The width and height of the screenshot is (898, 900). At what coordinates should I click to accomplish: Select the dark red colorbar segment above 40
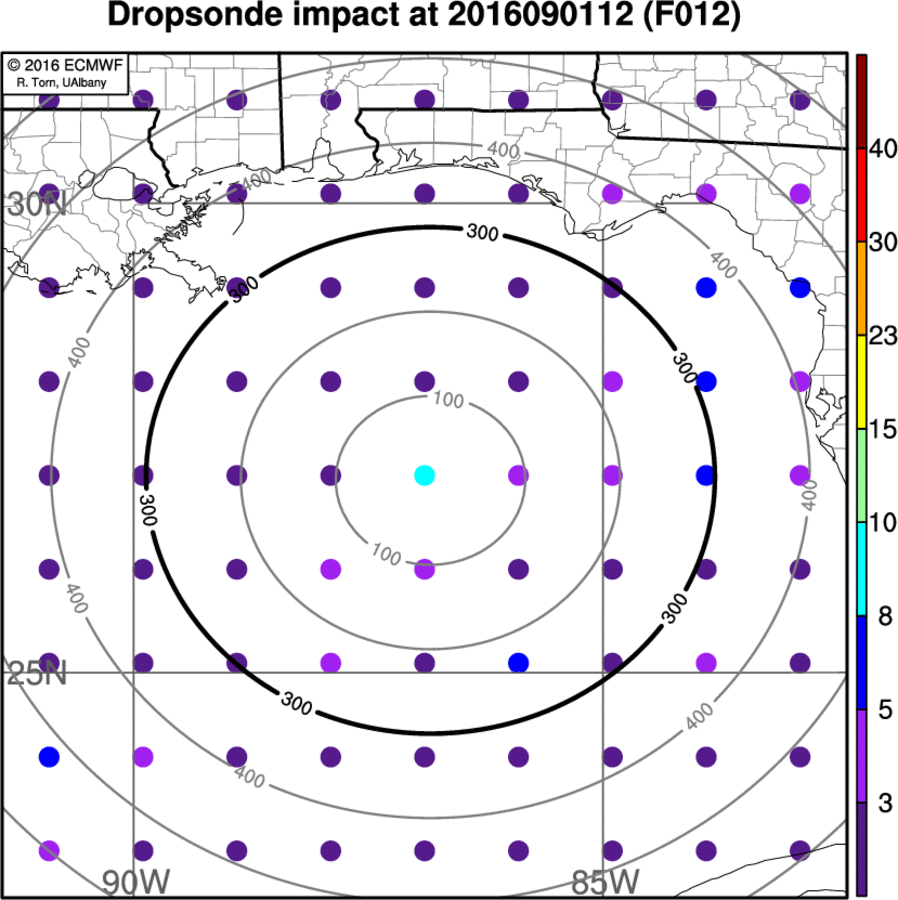click(x=861, y=102)
